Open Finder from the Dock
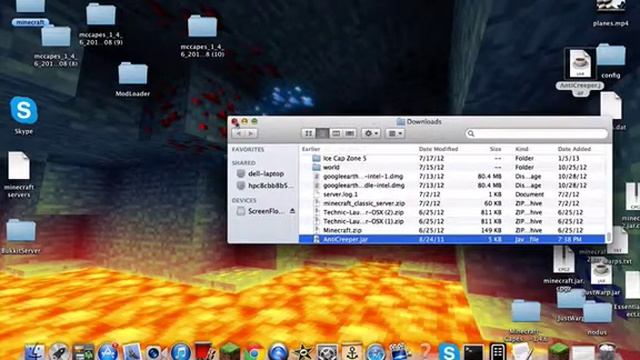 pyautogui.click(x=35, y=352)
